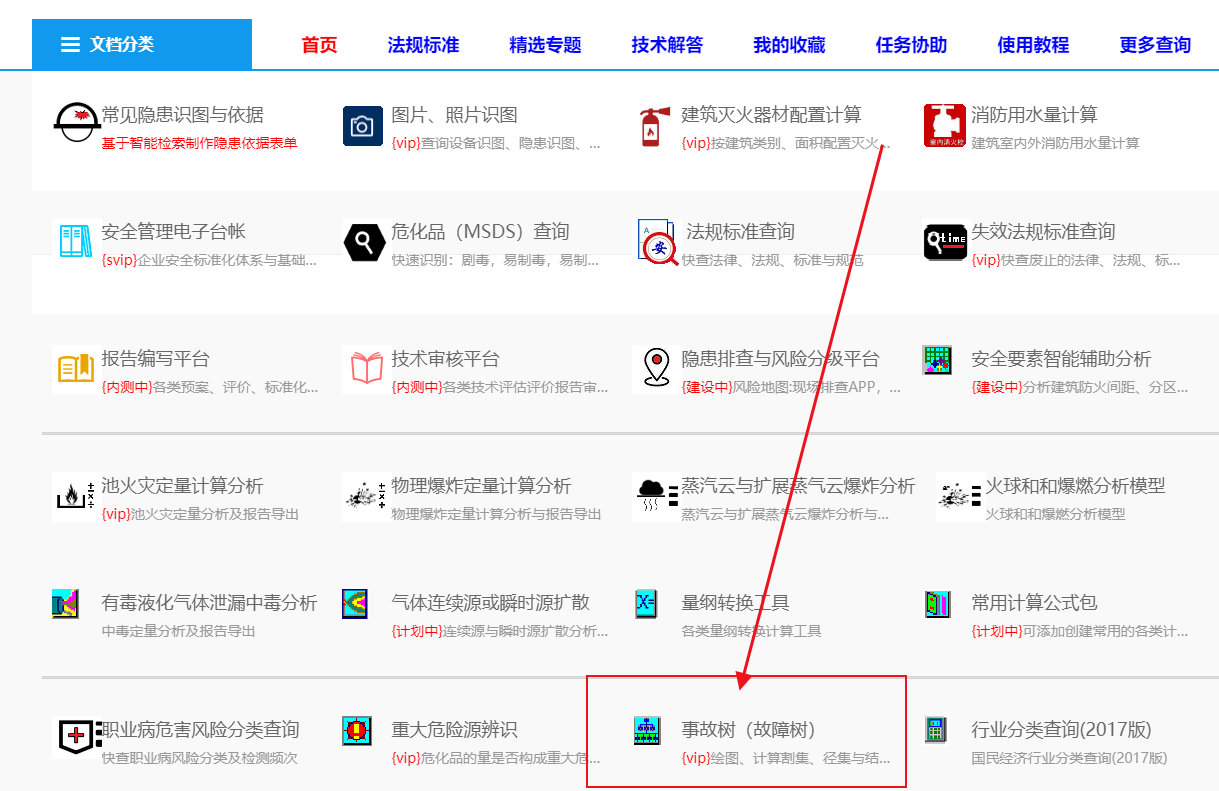Open 隐患排查与风险分级平台 link
The width and height of the screenshot is (1219, 791).
[780, 358]
